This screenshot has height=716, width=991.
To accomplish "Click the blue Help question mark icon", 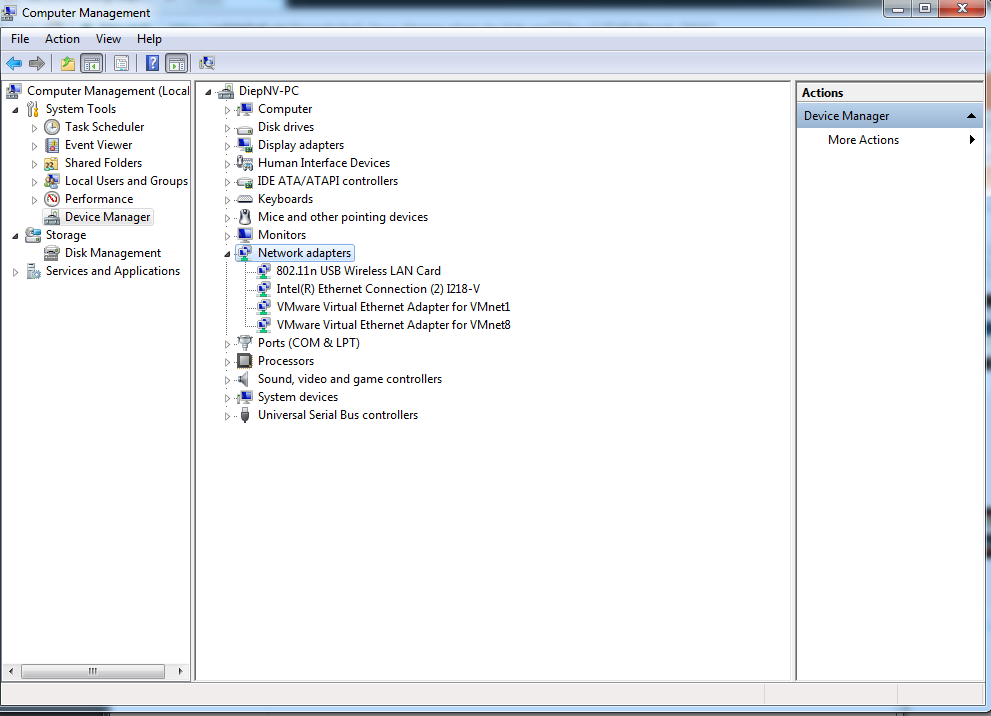I will click(152, 63).
